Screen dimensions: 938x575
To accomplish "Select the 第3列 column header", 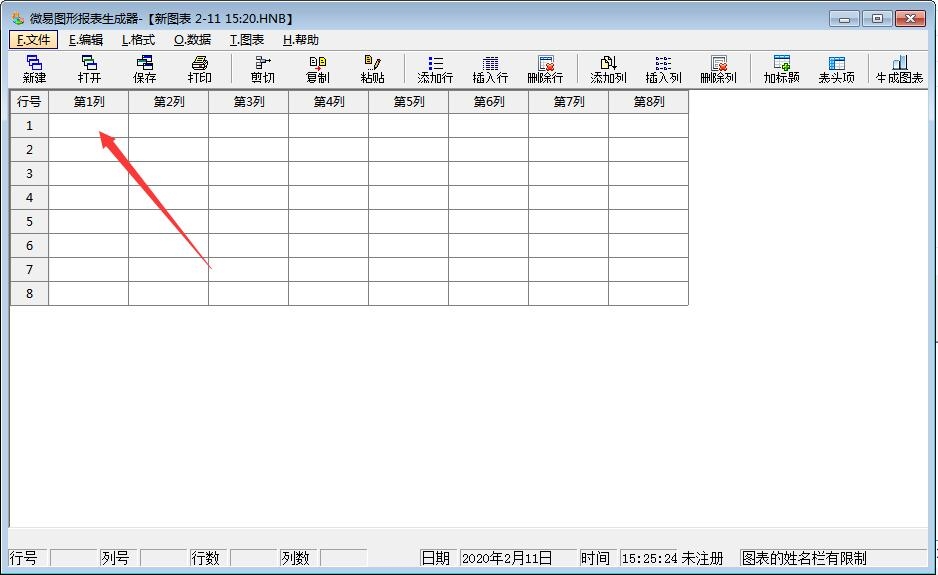I will pos(249,102).
